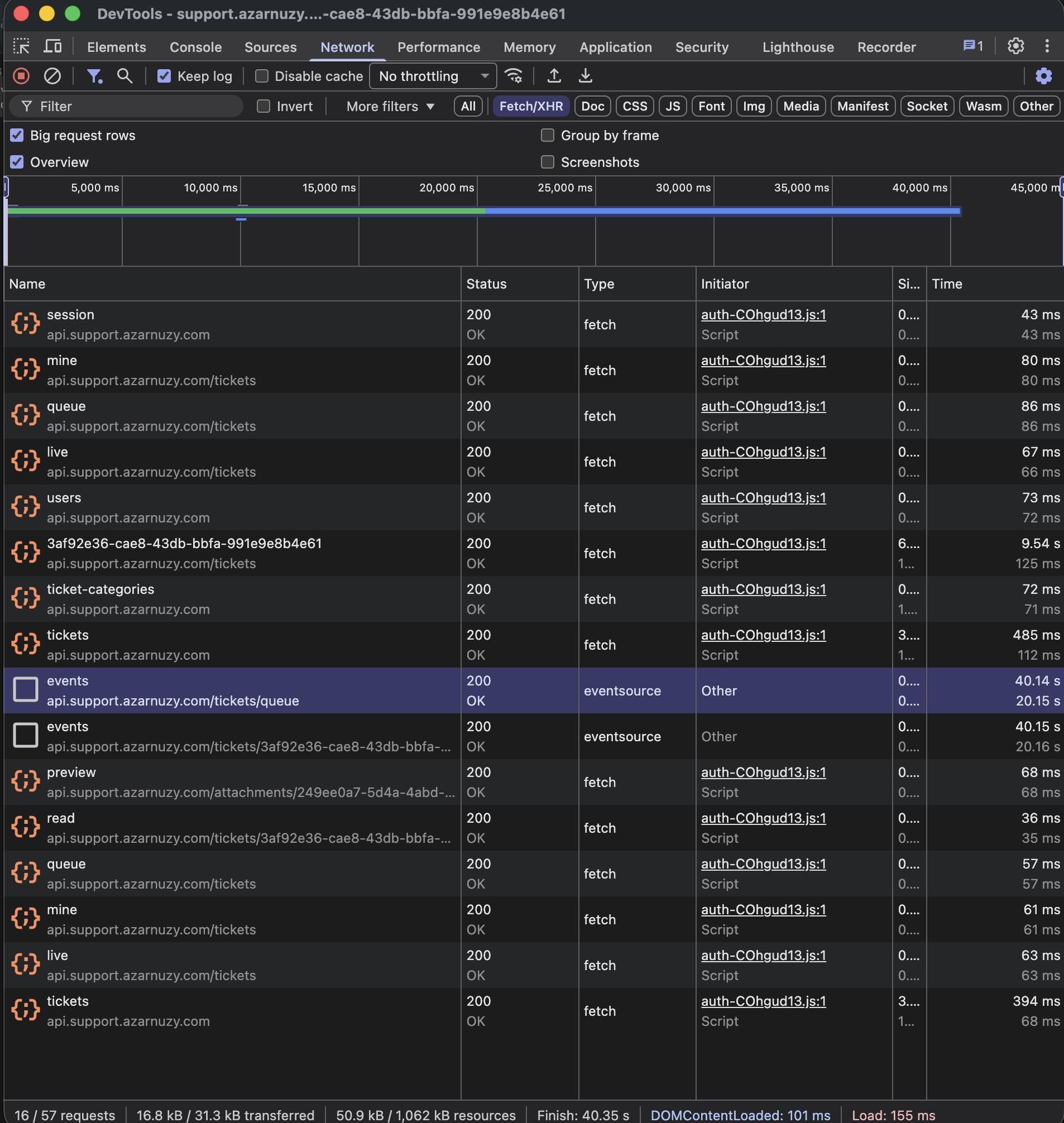Select JSON icon of preview request
Viewport: 1064px width, 1123px height.
pyautogui.click(x=25, y=782)
